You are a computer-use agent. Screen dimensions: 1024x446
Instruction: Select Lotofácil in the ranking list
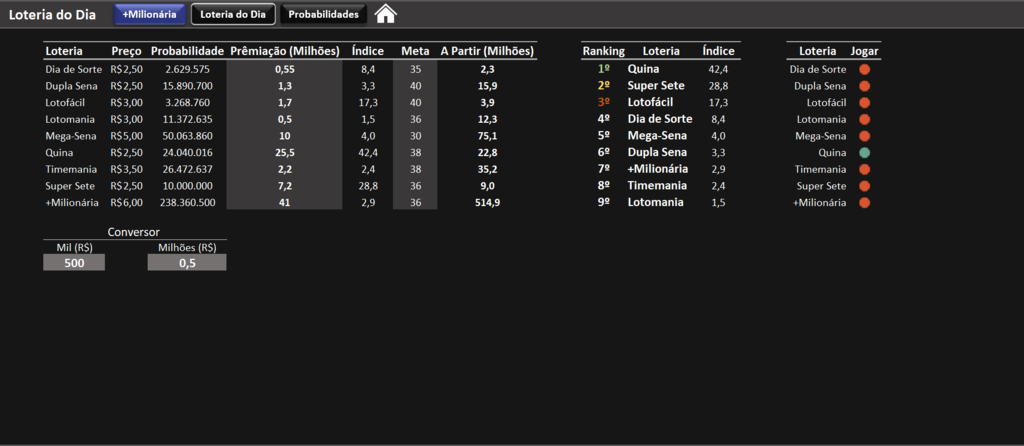tap(650, 103)
